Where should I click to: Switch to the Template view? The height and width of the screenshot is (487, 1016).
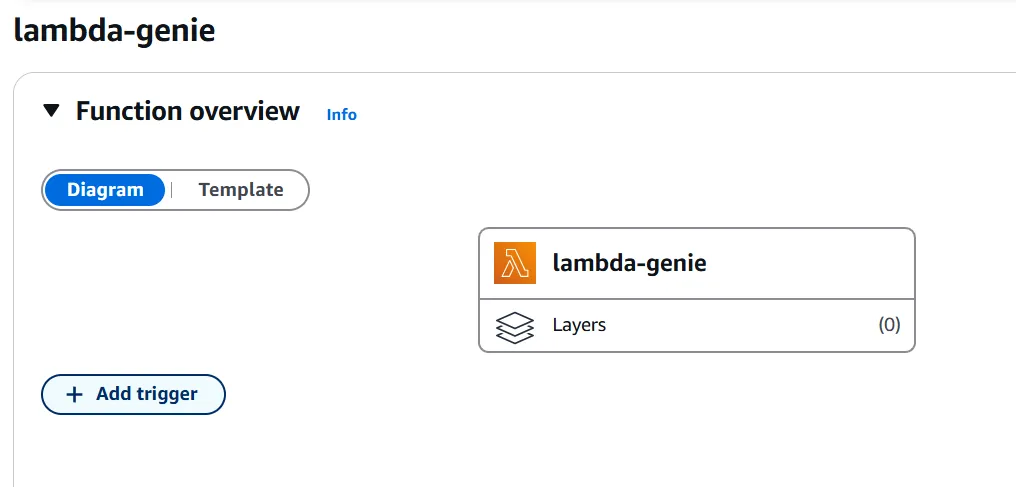241,190
